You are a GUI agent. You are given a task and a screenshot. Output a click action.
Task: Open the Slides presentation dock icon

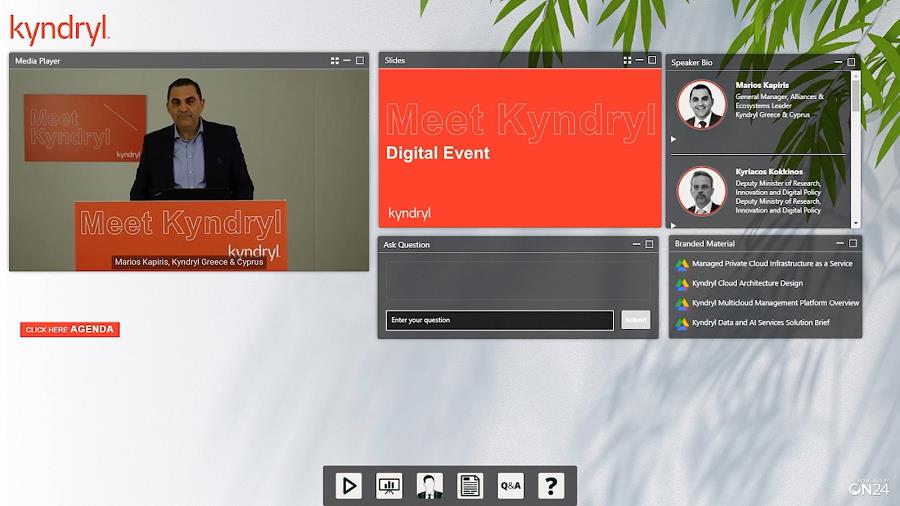(x=389, y=486)
